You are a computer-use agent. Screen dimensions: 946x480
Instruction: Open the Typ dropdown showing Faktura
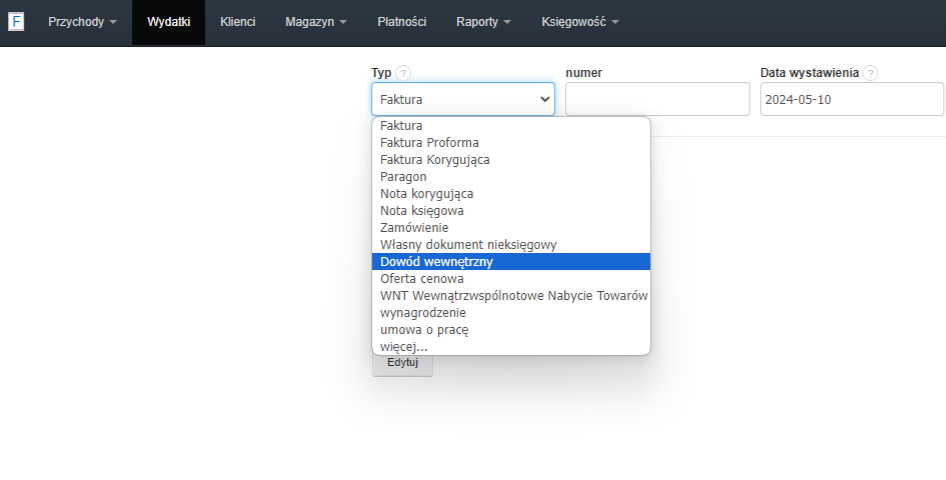[463, 99]
